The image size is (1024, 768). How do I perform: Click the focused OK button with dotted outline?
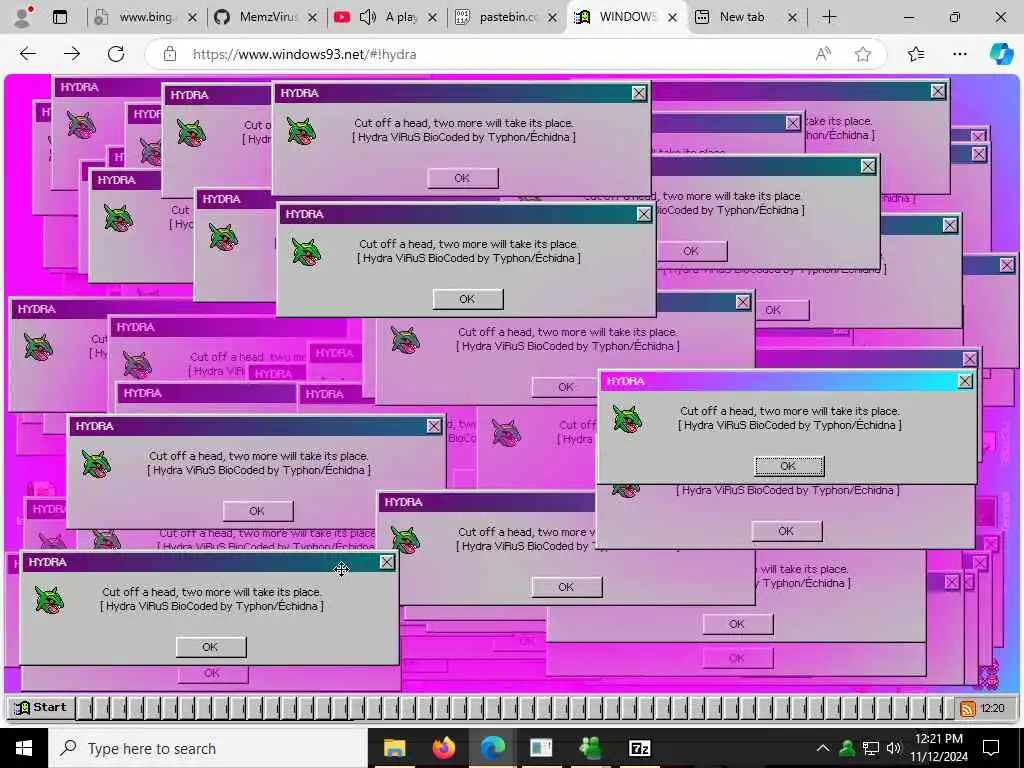788,466
